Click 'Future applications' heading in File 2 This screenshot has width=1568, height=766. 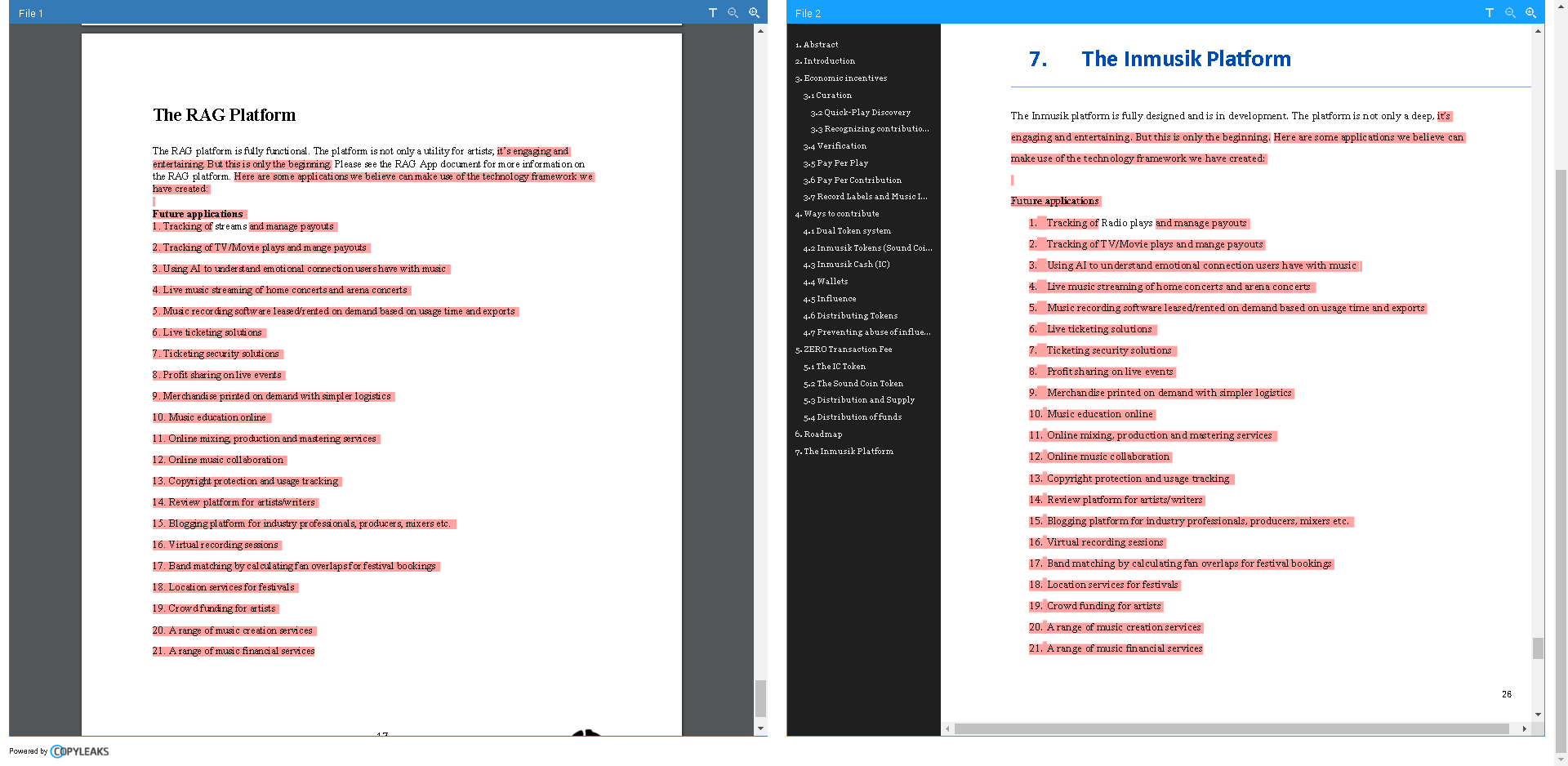[x=1055, y=201]
